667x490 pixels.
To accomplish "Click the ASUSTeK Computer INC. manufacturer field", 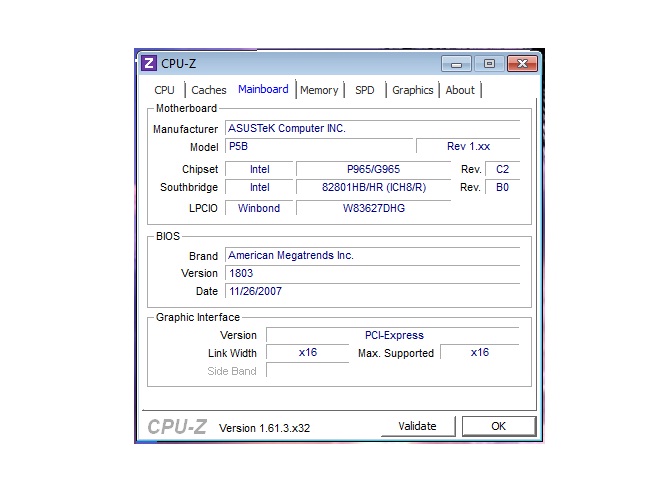I will [373, 128].
